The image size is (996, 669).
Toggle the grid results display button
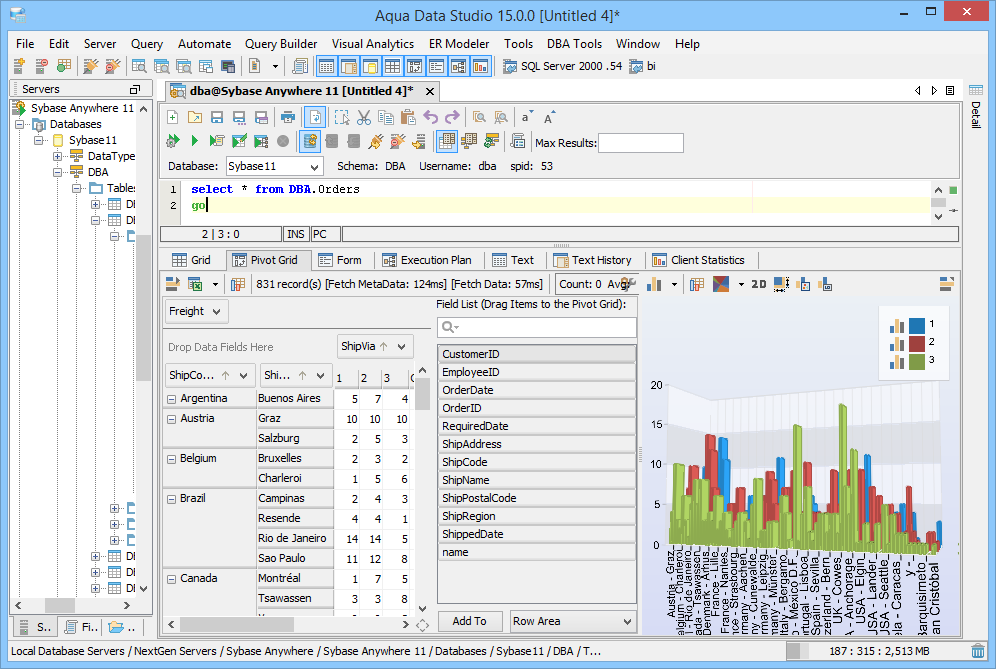pos(447,141)
